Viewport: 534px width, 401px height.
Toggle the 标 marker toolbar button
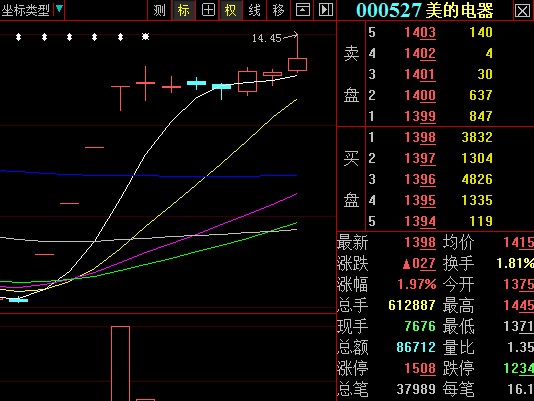tap(183, 10)
